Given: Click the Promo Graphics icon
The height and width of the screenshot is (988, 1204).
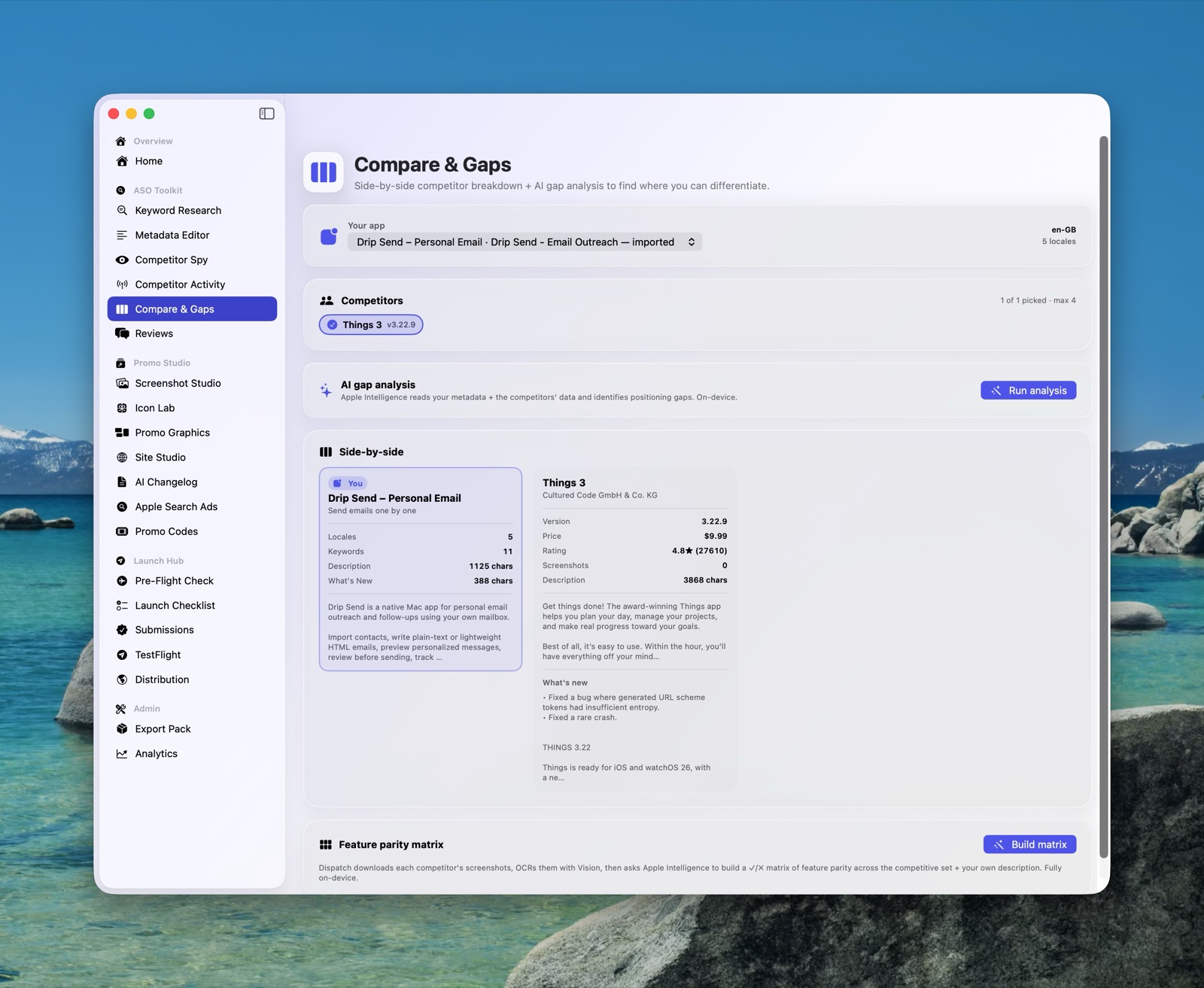Looking at the screenshot, I should pyautogui.click(x=122, y=433).
